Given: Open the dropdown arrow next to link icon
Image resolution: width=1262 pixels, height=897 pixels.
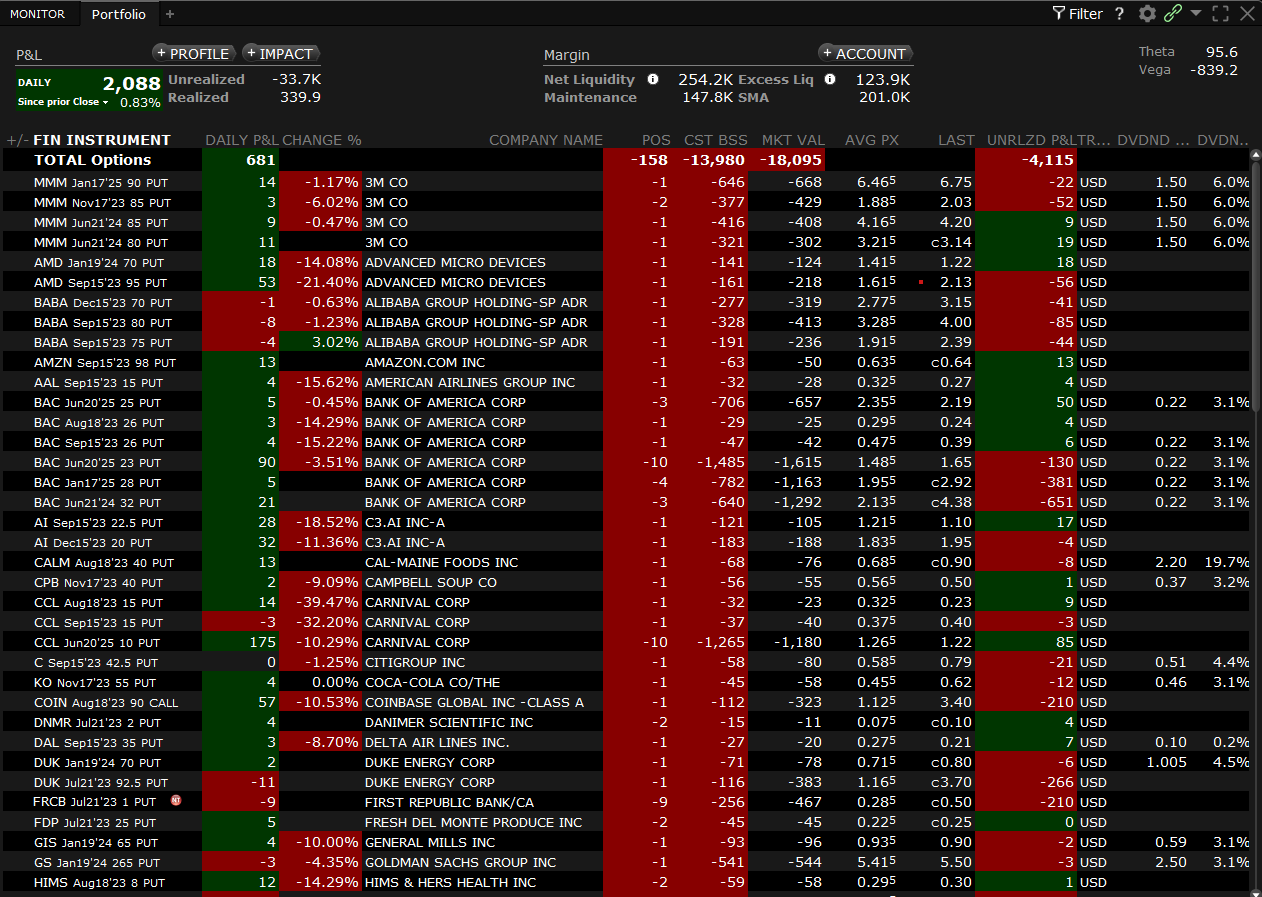Looking at the screenshot, I should coord(1196,14).
